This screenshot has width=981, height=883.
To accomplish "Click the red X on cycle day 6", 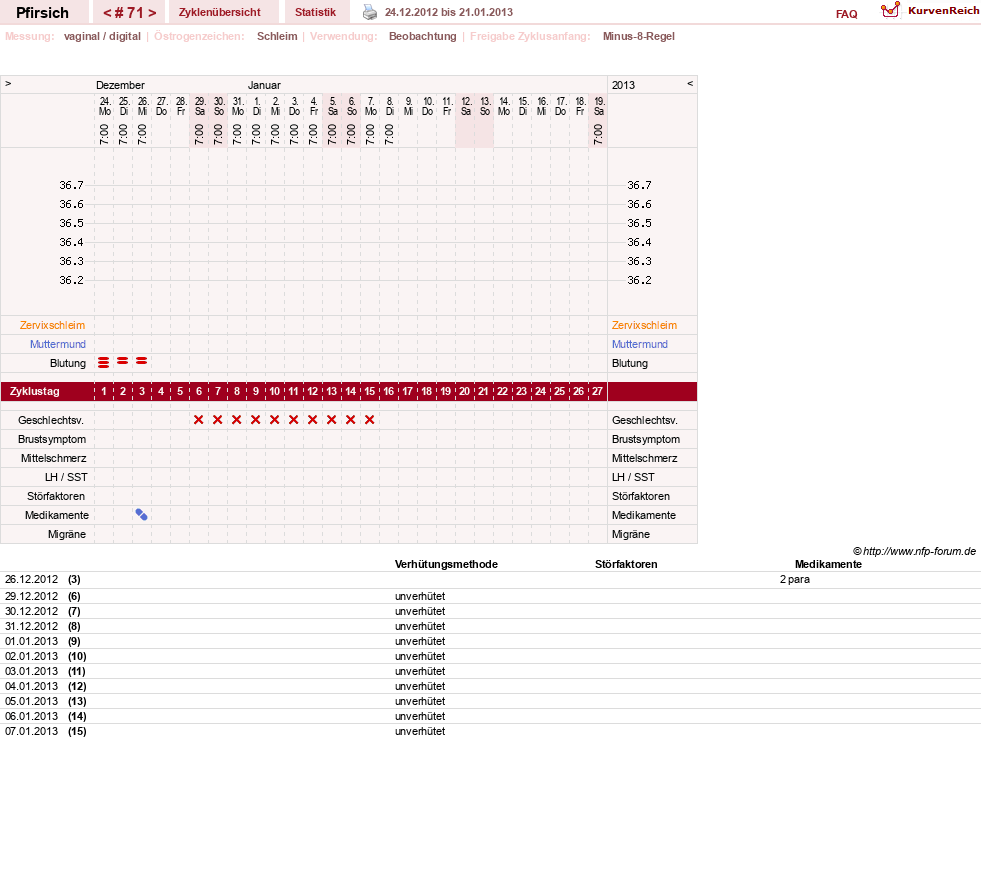I will click(199, 420).
